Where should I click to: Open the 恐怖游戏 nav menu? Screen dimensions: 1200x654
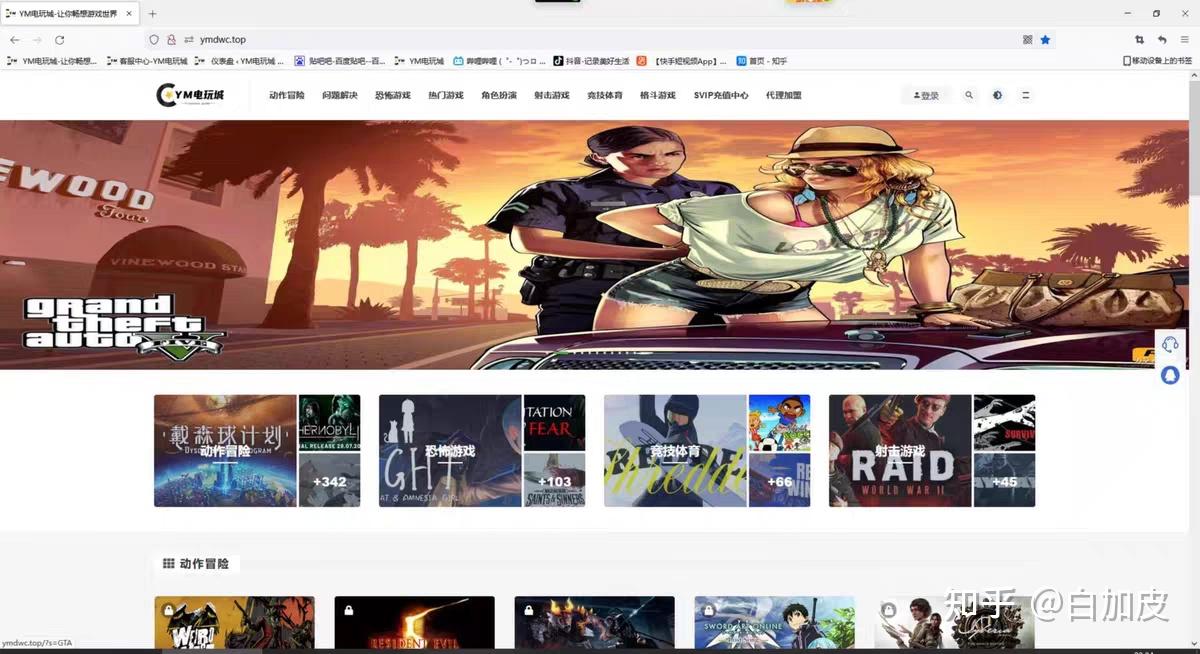393,95
